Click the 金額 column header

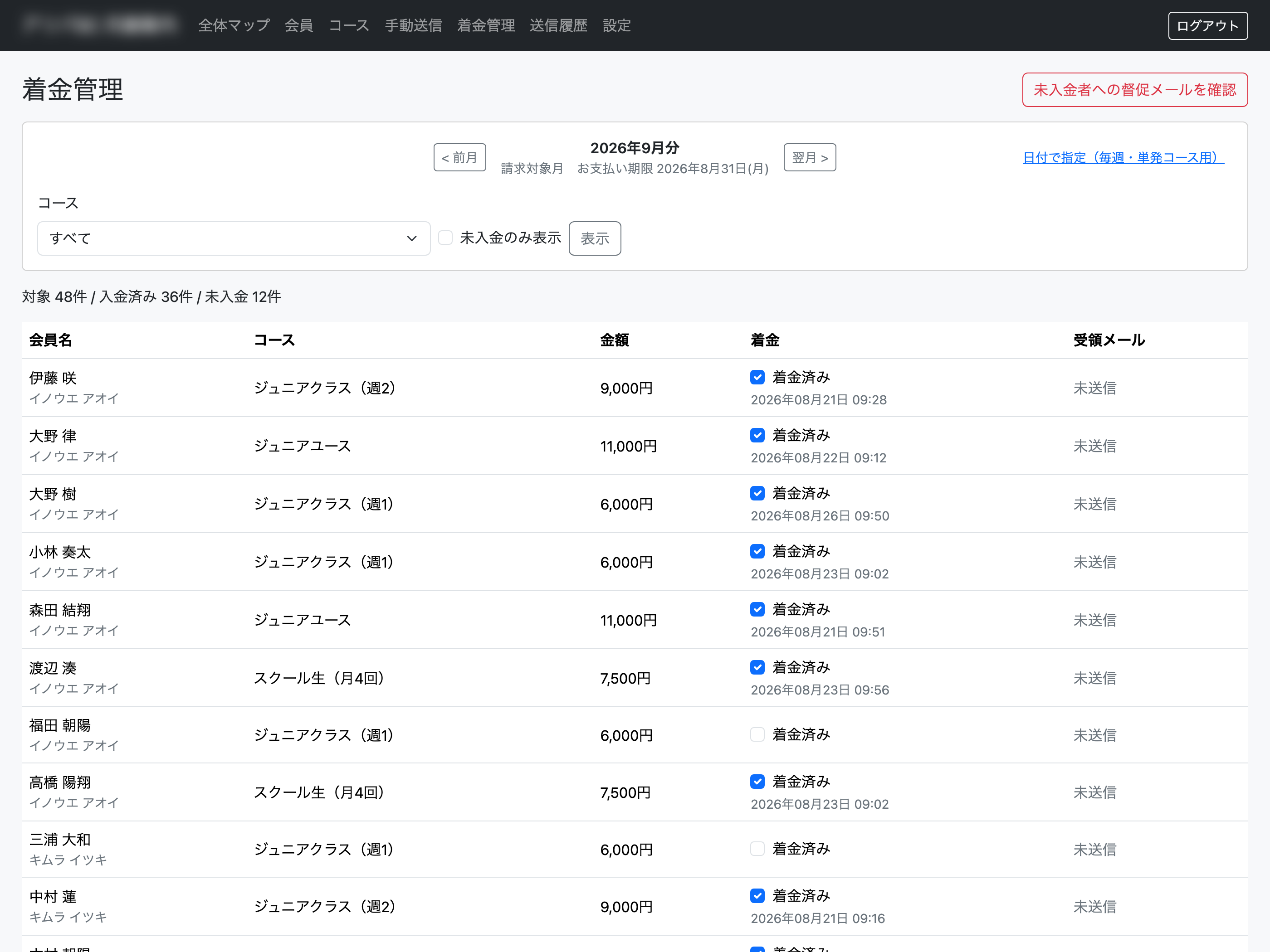click(614, 340)
